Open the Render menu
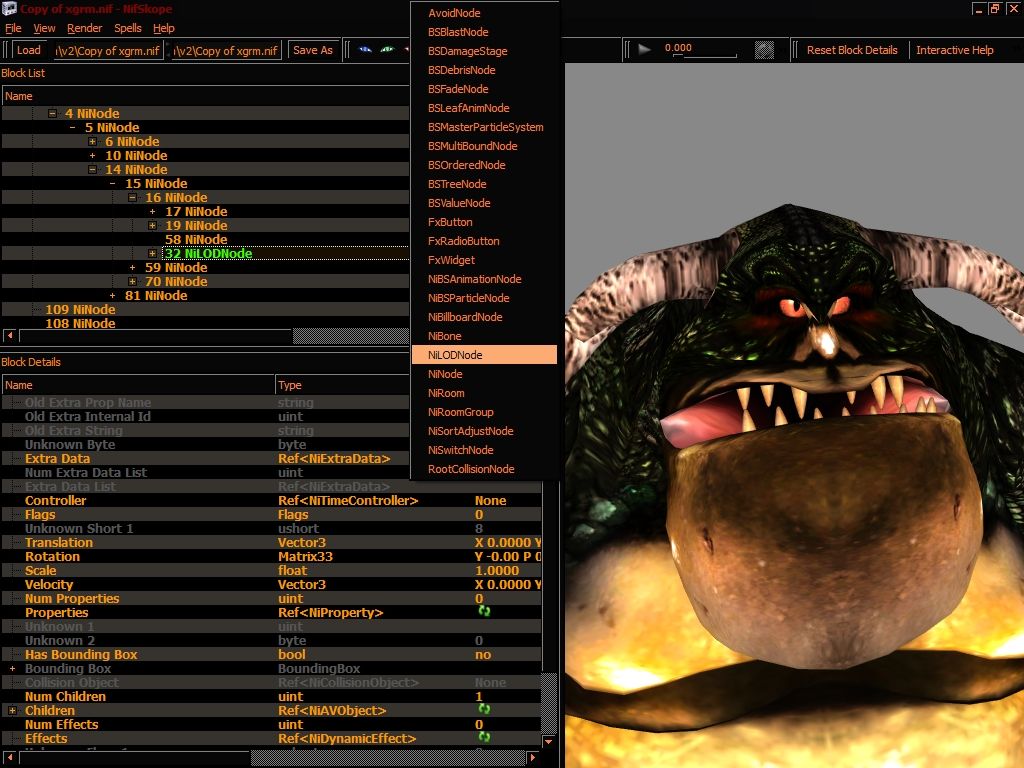This screenshot has width=1024, height=768. [84, 28]
